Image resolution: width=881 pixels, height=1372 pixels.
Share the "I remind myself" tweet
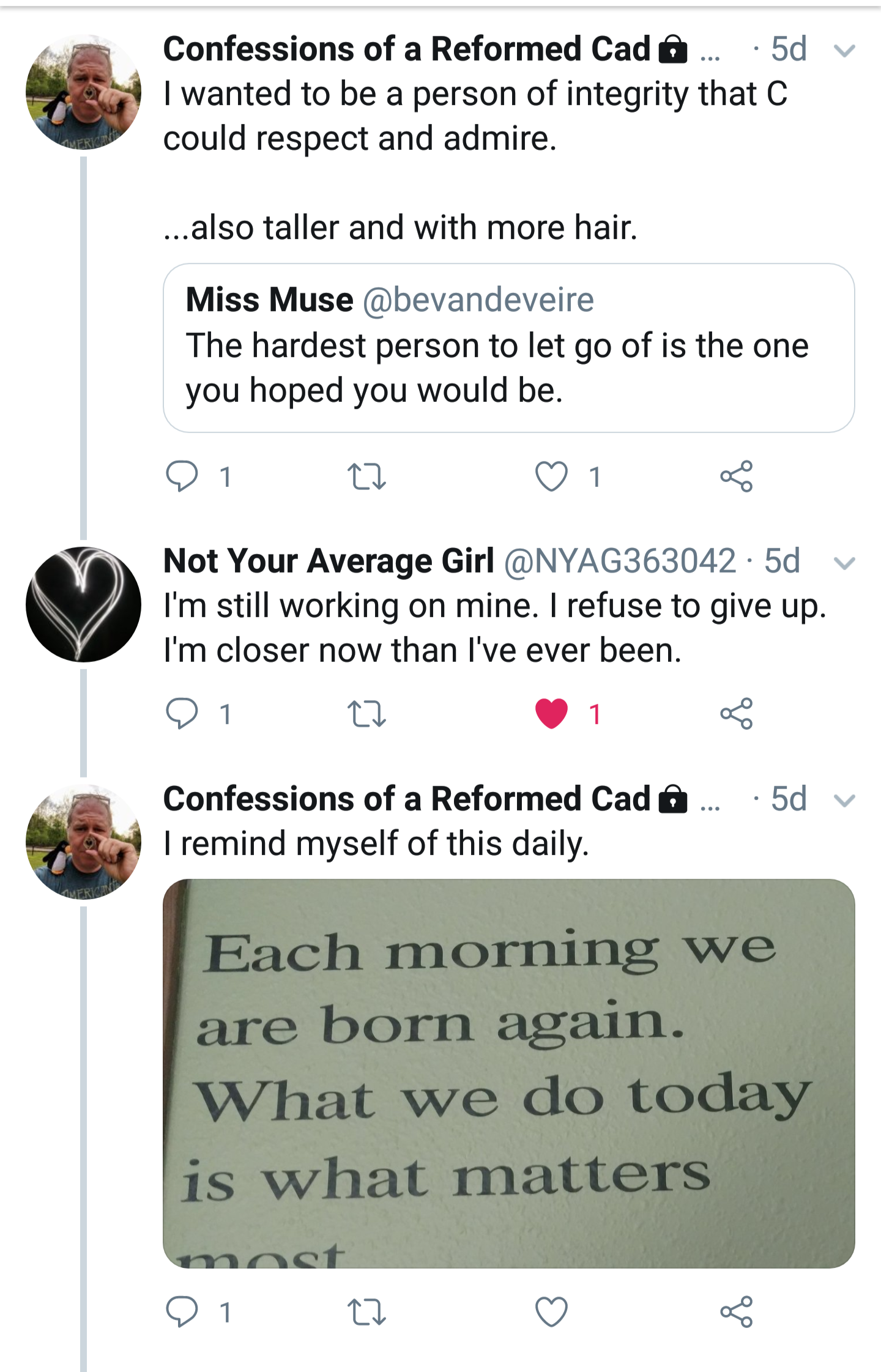(736, 1311)
